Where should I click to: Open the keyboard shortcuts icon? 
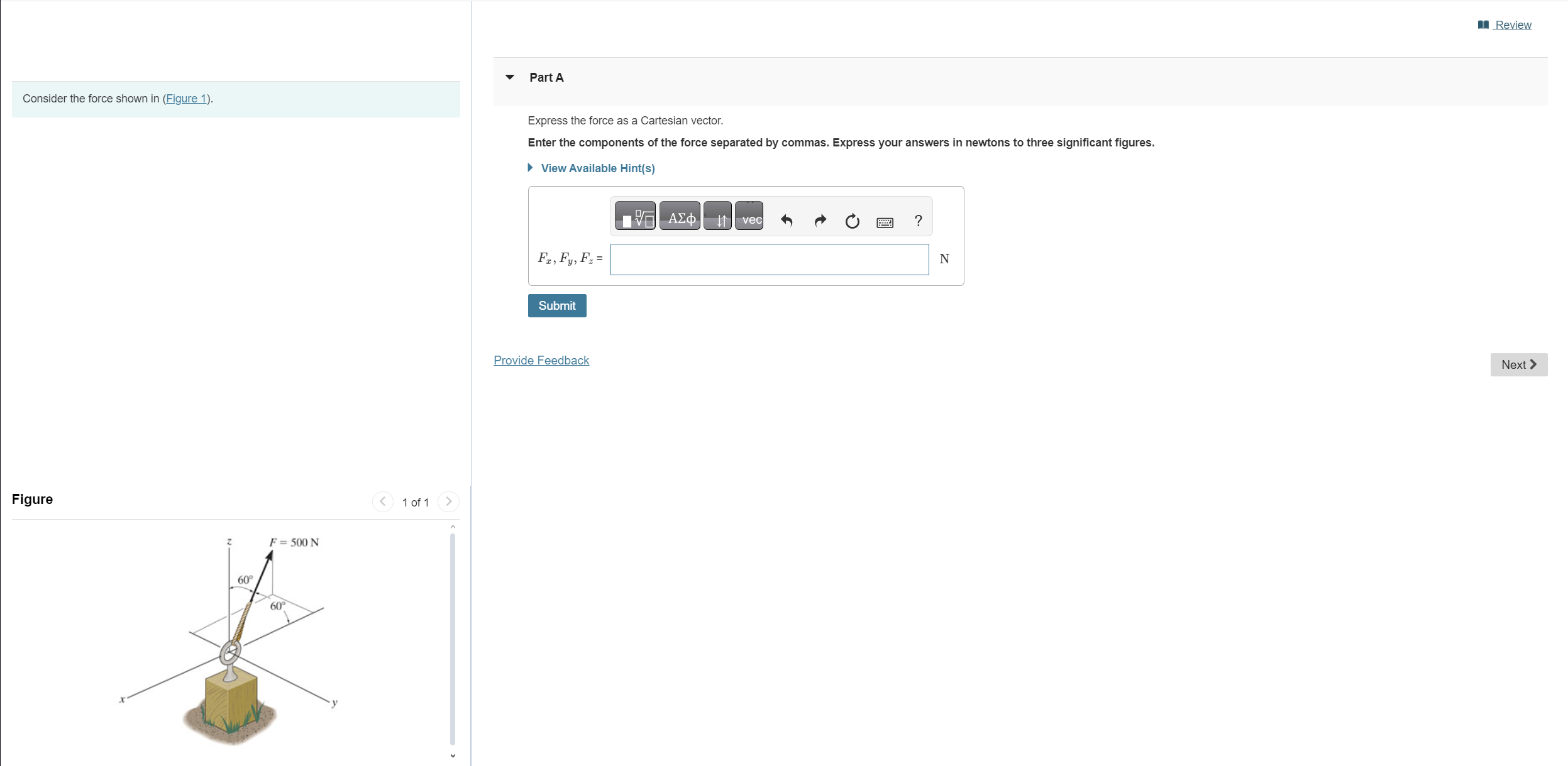coord(885,222)
